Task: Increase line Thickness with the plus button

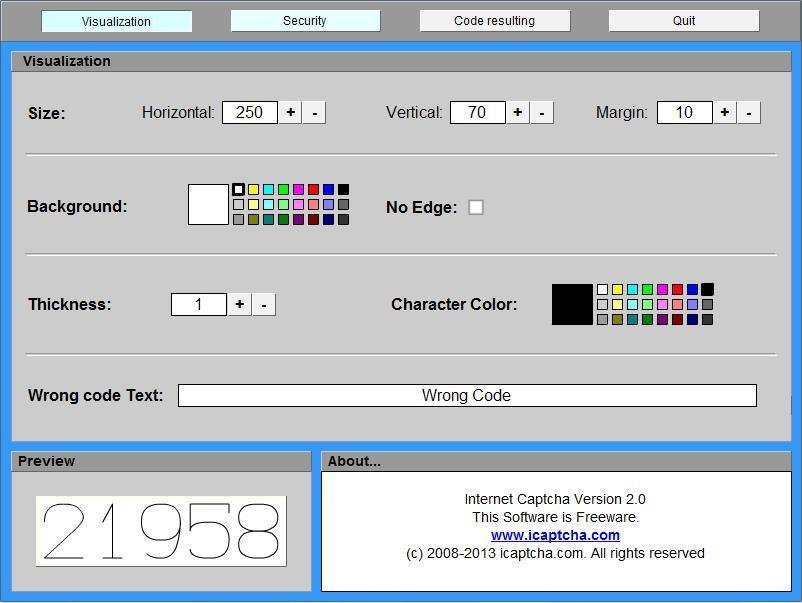Action: [x=239, y=304]
